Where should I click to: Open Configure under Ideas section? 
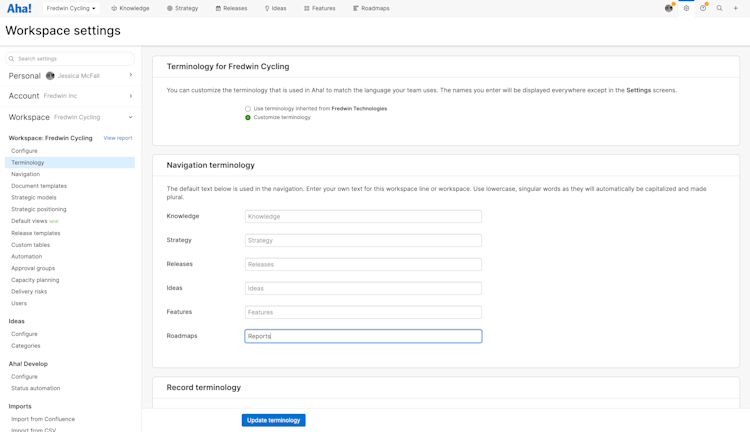[x=24, y=334]
